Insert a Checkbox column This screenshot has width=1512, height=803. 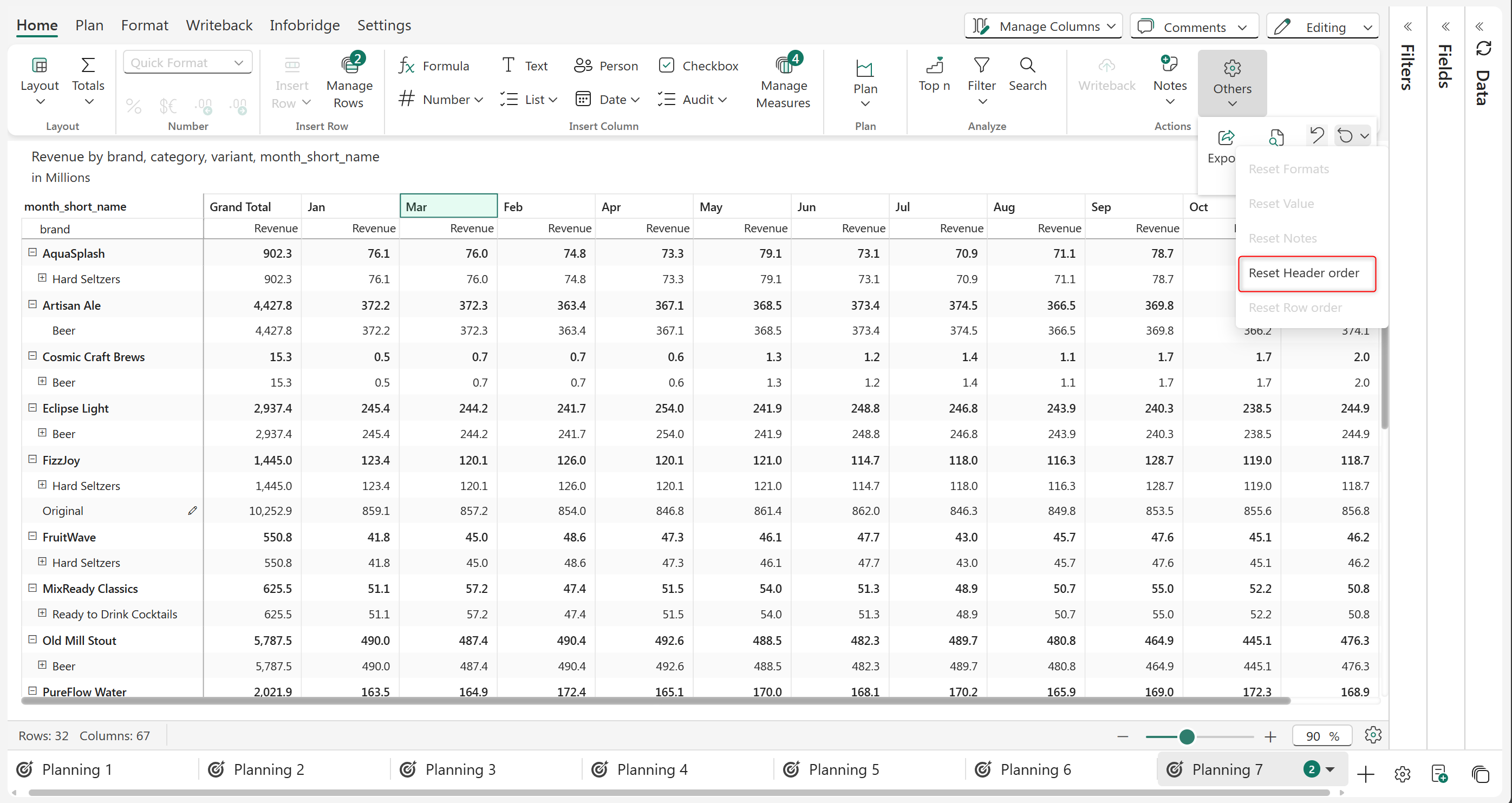699,66
